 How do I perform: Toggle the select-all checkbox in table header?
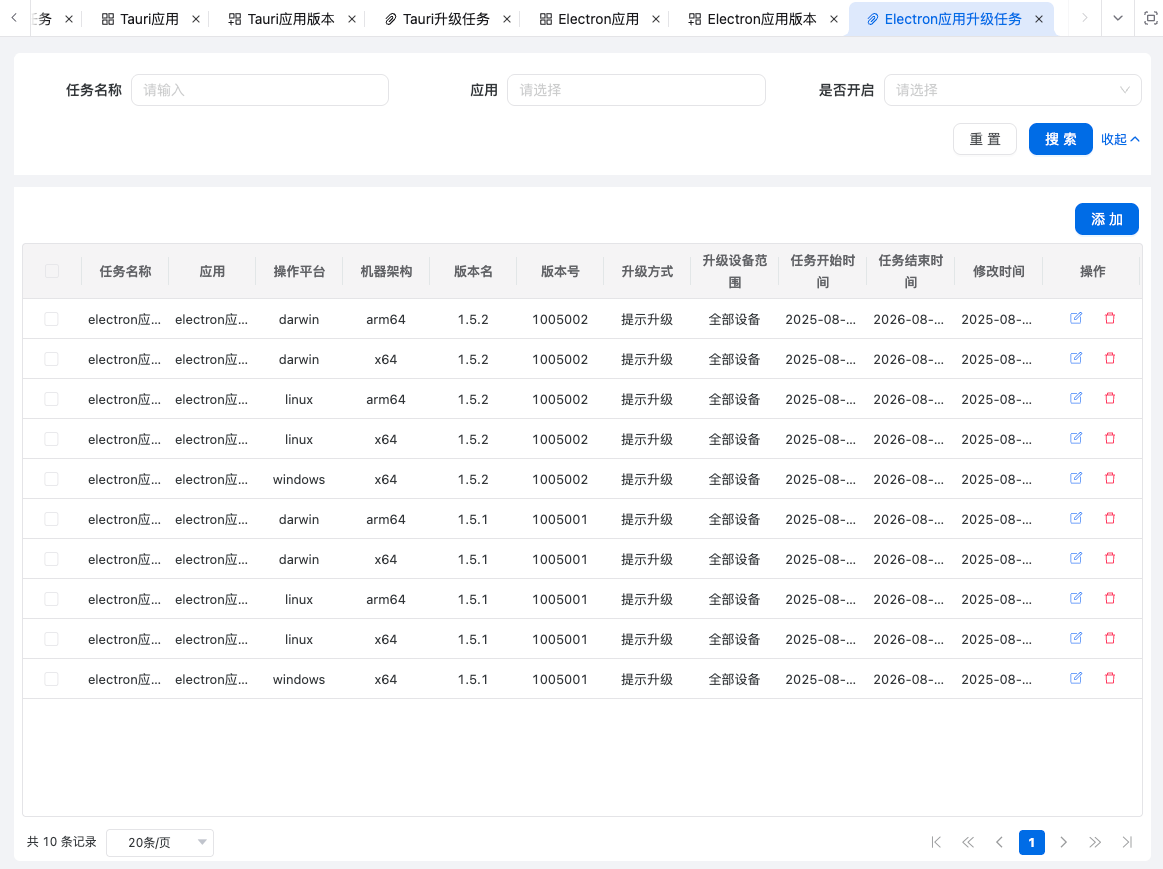(52, 271)
